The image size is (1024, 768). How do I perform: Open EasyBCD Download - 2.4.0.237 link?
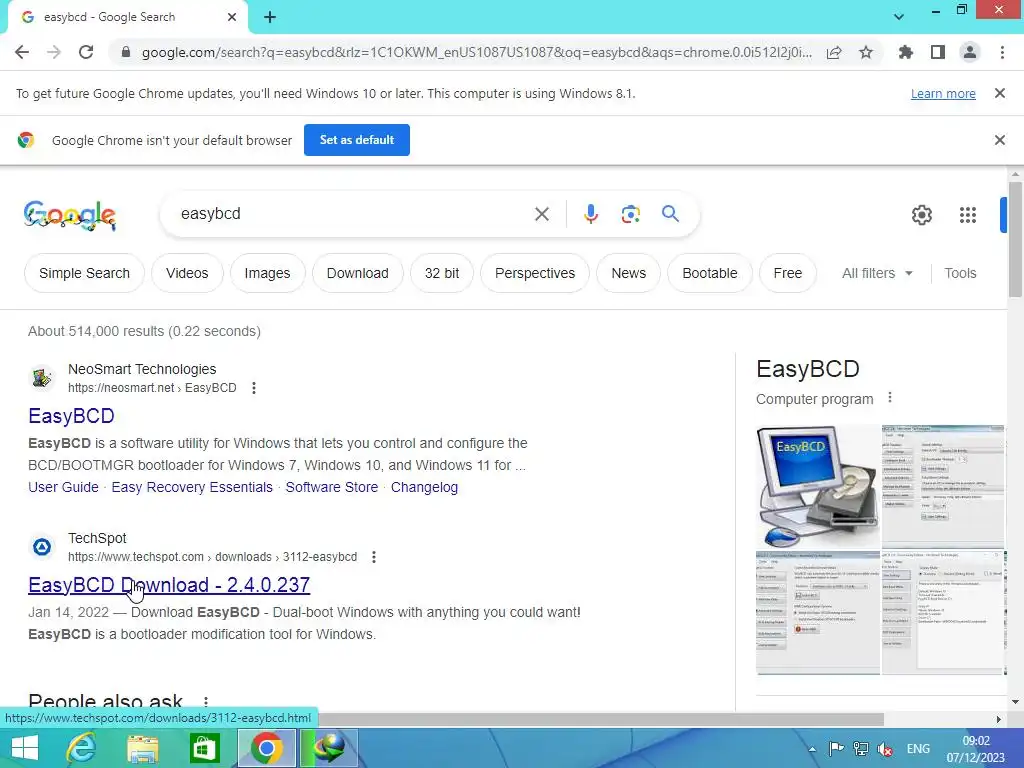pos(169,584)
